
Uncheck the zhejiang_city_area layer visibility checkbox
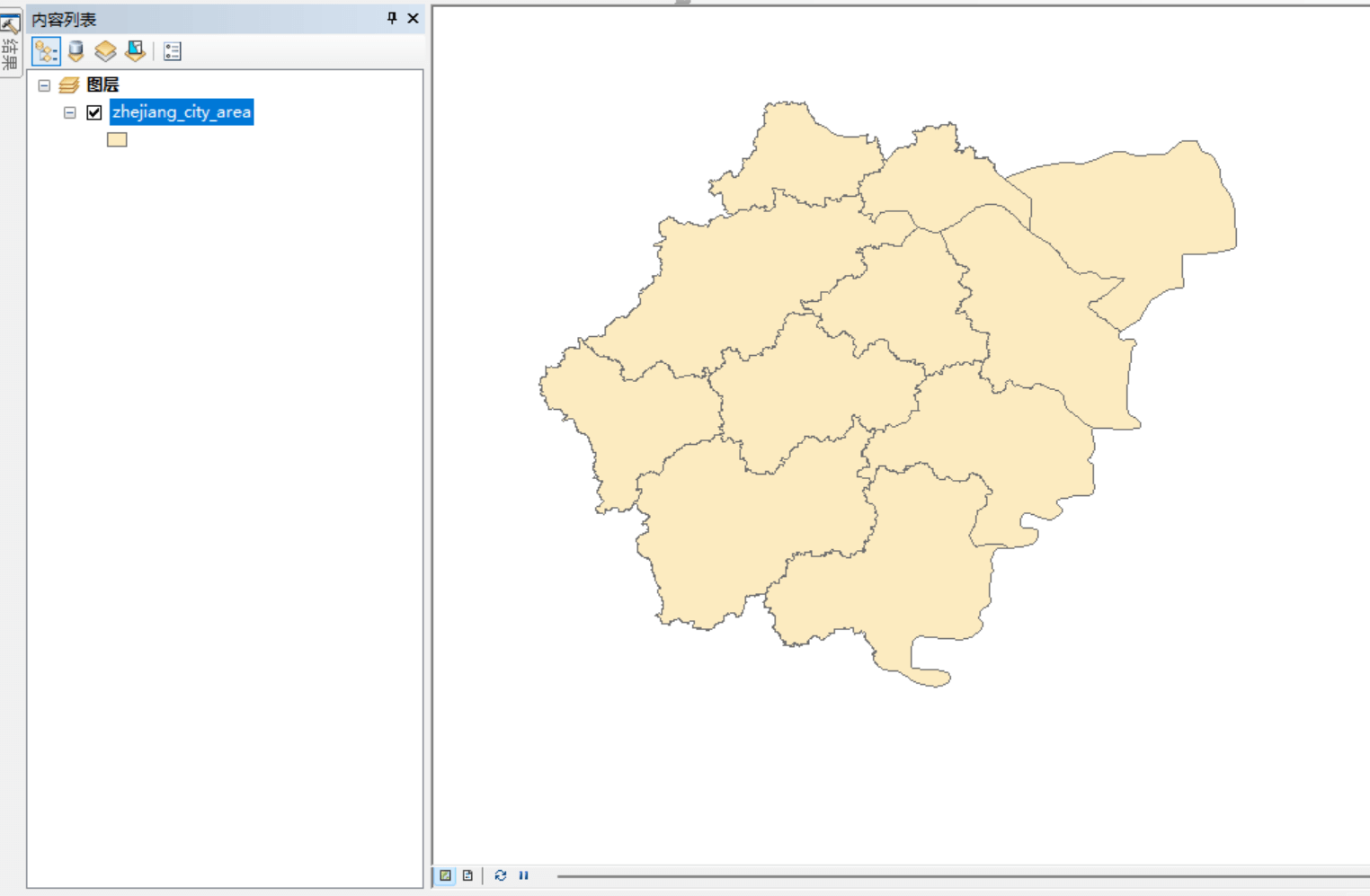pyautogui.click(x=94, y=112)
